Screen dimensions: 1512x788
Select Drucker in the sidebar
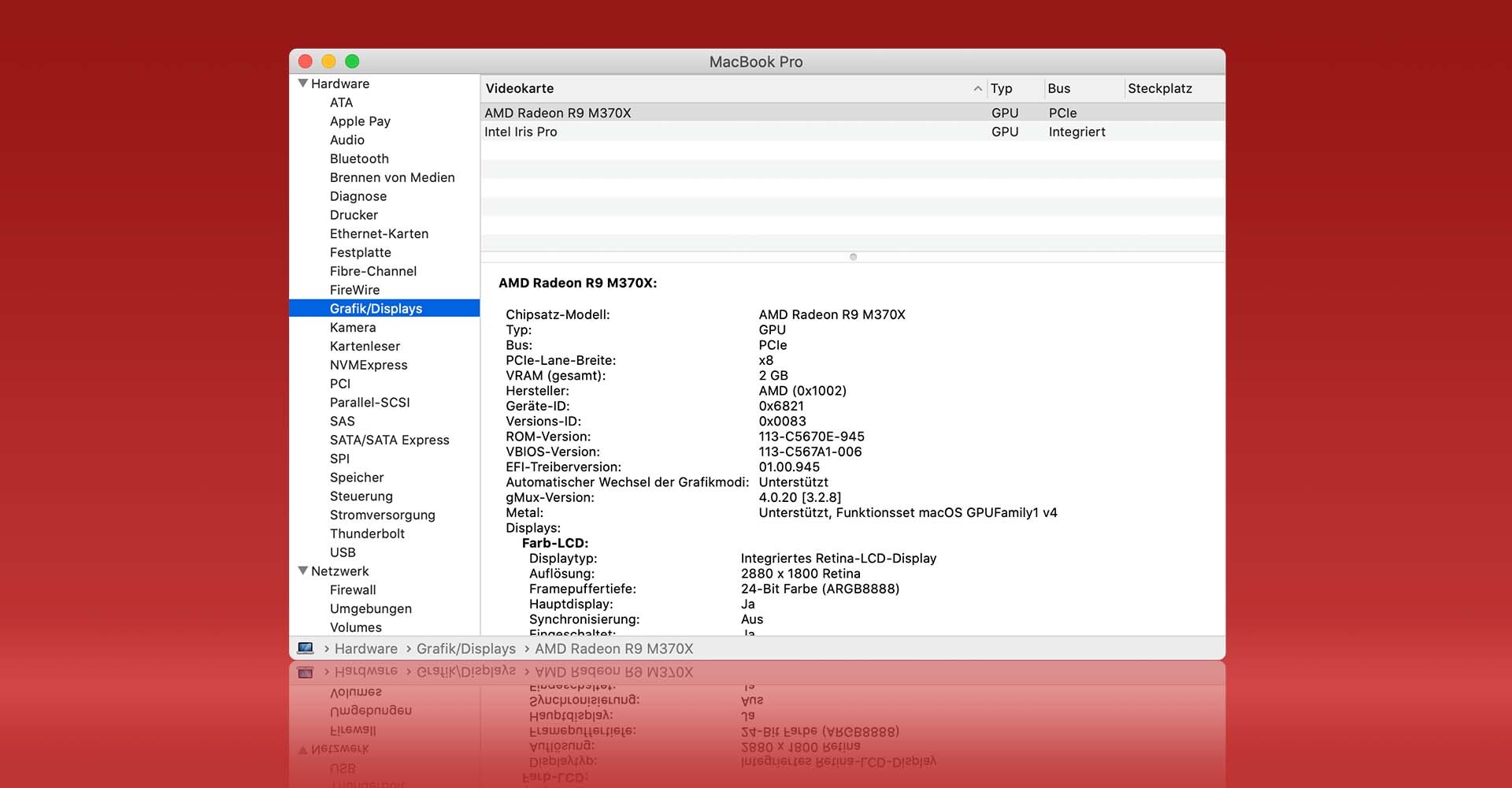tap(354, 215)
